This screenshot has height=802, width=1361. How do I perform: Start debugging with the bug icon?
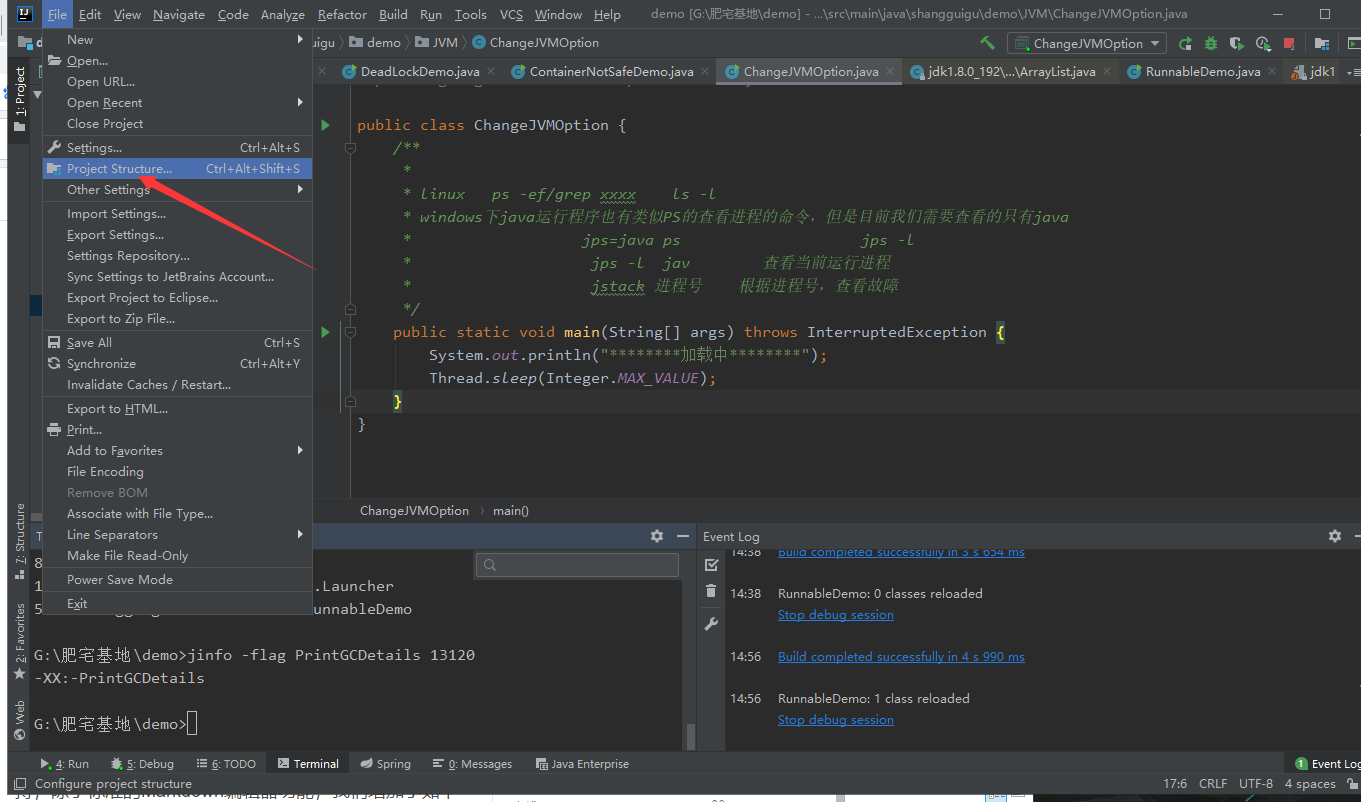[1211, 43]
